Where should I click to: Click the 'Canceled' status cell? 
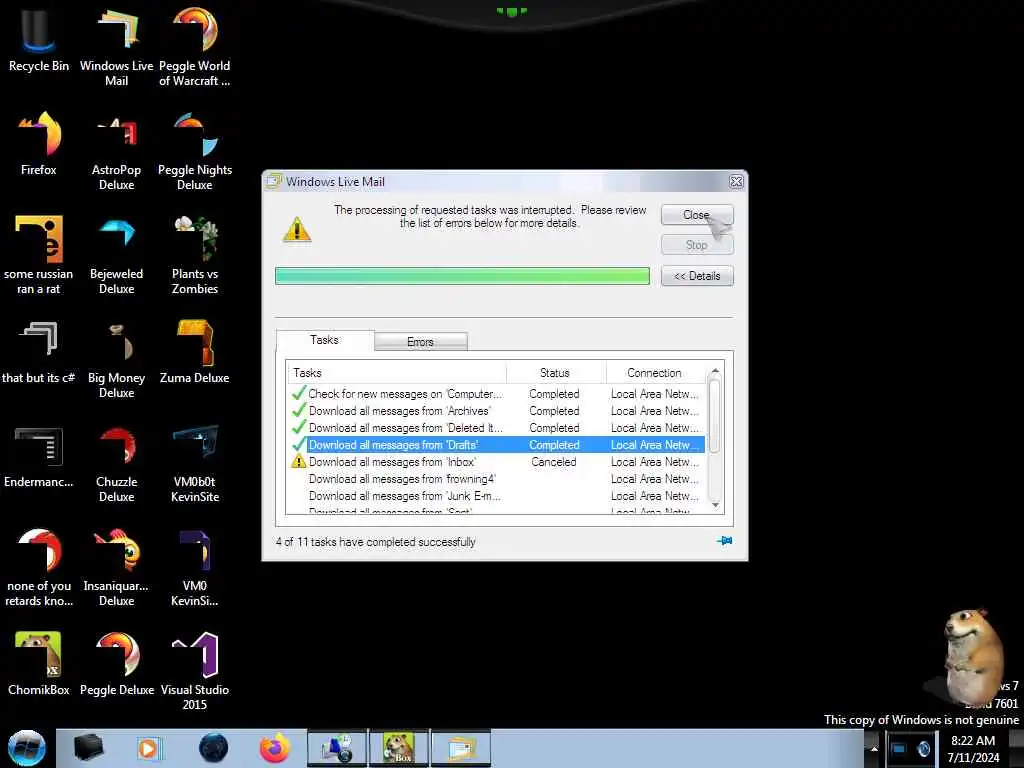click(x=554, y=462)
